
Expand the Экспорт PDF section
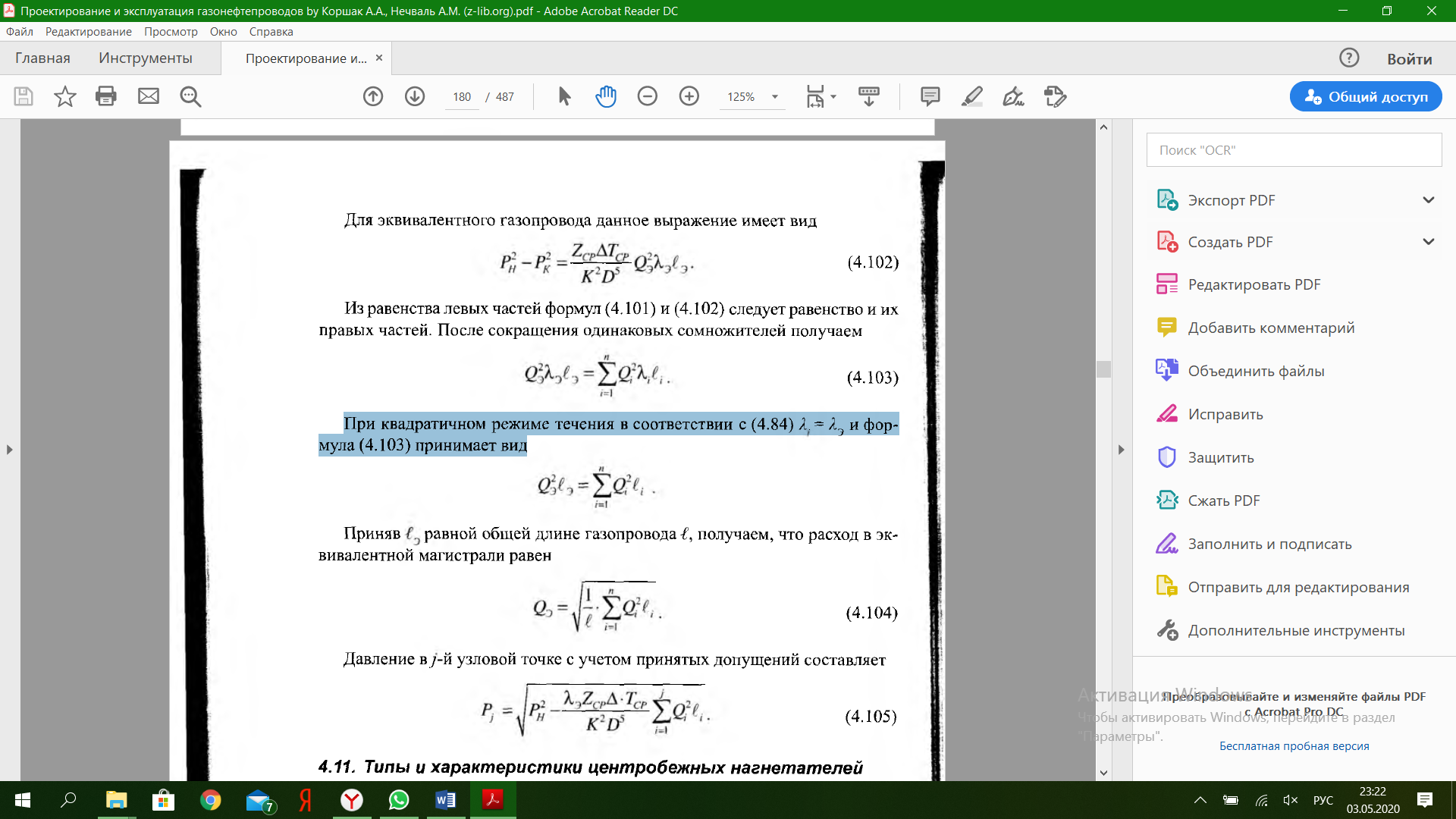(1429, 200)
